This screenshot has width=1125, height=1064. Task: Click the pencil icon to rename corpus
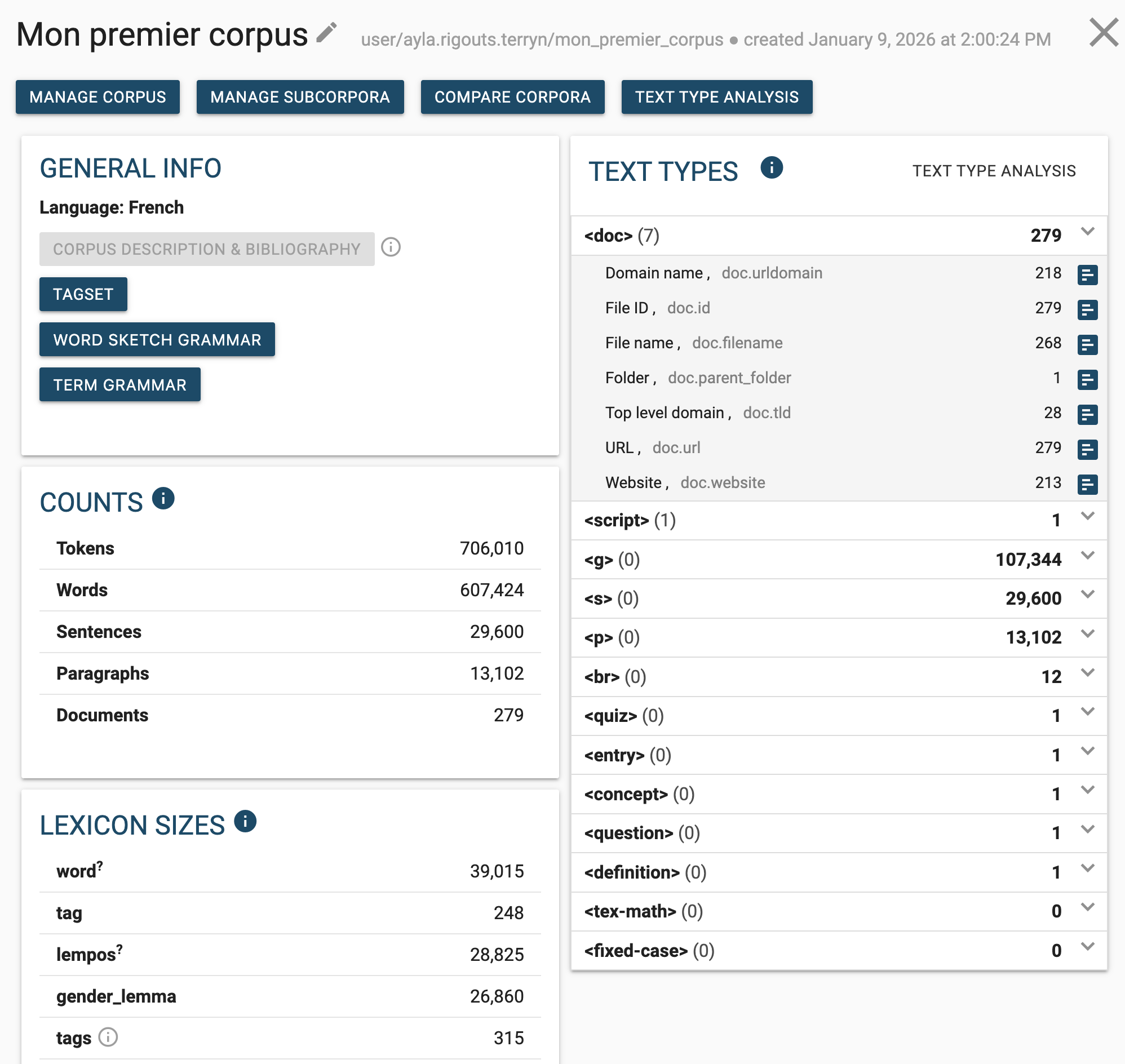click(326, 33)
